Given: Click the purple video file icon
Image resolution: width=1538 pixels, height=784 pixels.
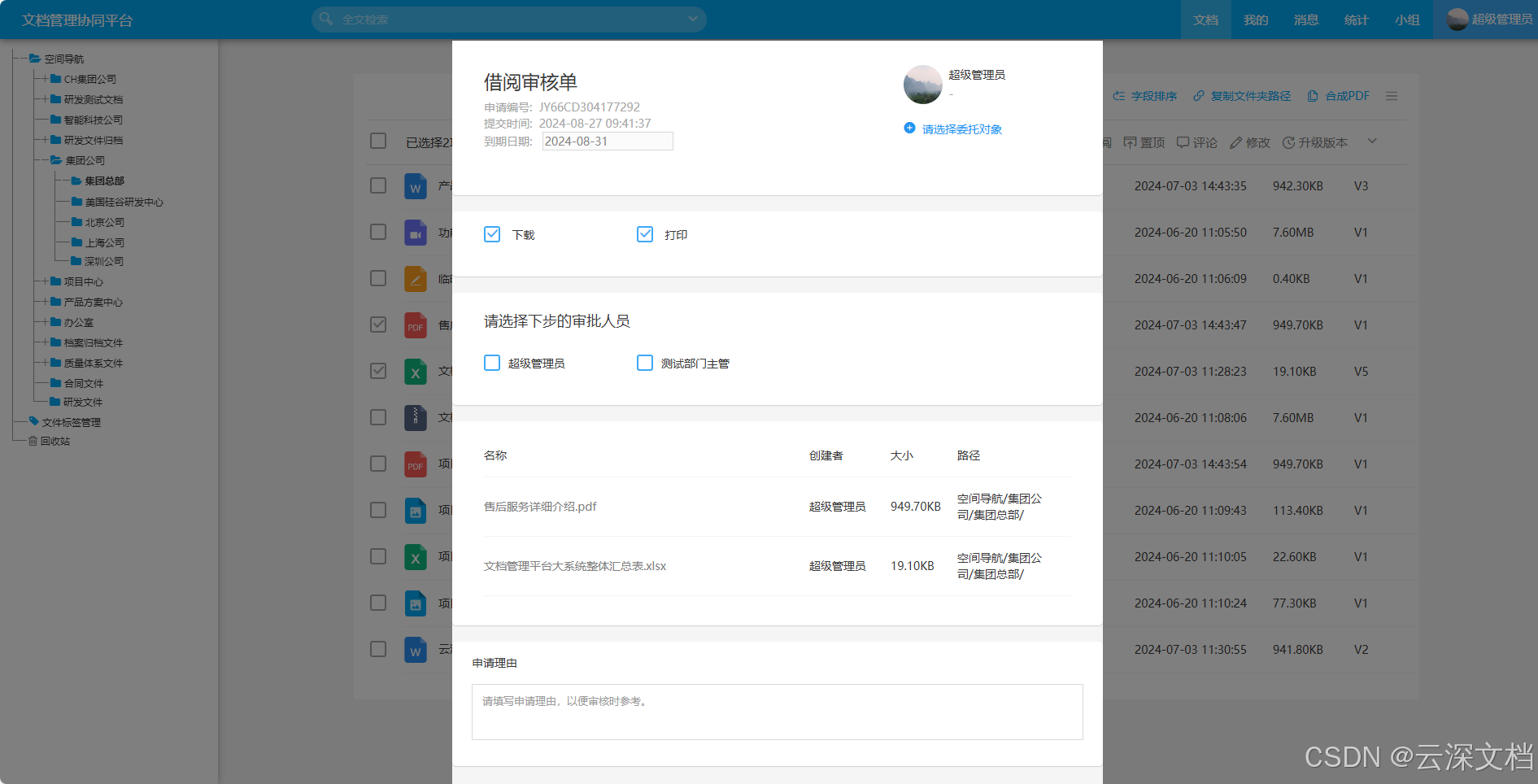Looking at the screenshot, I should tap(416, 233).
